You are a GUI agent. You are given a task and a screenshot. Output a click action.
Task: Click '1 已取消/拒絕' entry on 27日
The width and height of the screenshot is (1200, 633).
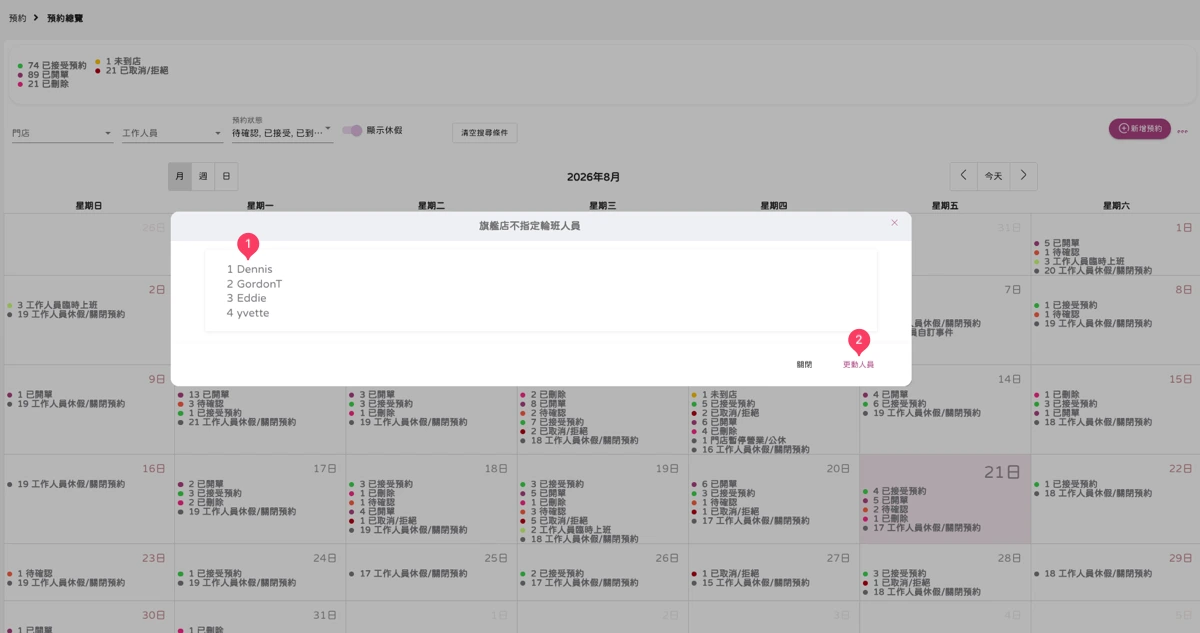click(x=732, y=574)
